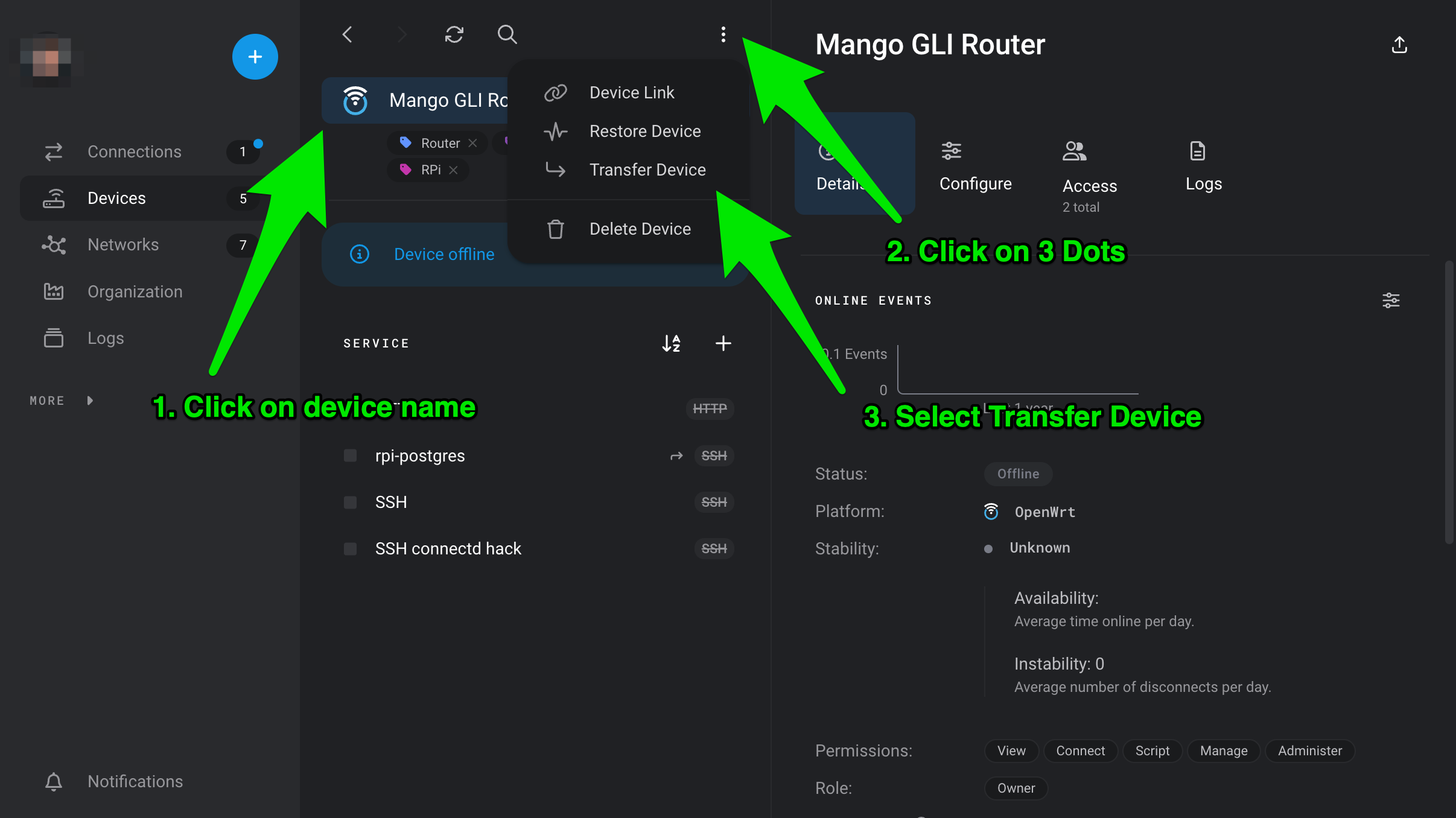1456x818 pixels.
Task: Open the Online Events filter settings icon
Action: (x=1391, y=300)
